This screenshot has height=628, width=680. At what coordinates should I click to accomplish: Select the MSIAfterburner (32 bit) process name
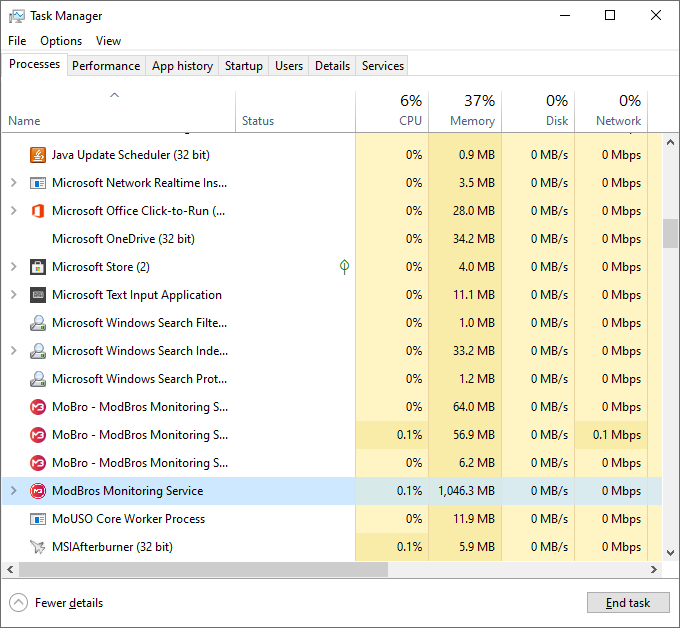pos(112,547)
